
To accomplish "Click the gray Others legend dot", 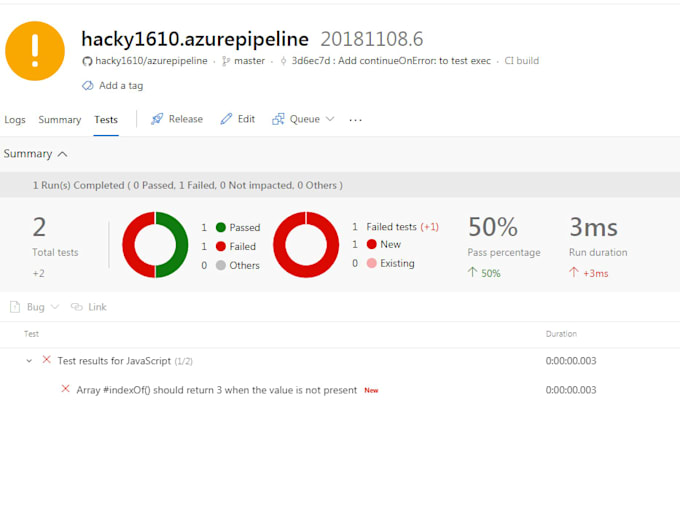I will (x=221, y=265).
